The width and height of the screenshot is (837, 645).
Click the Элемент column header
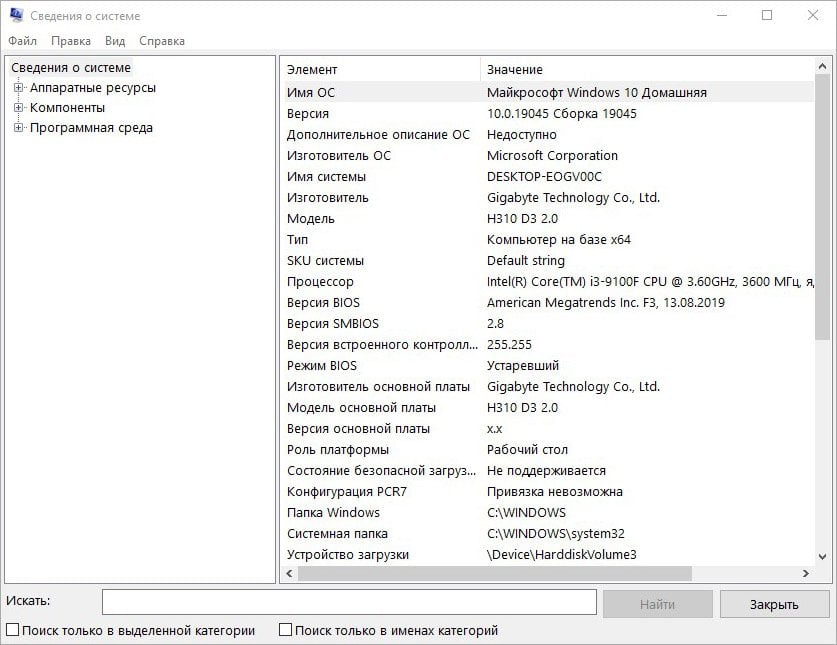(380, 69)
